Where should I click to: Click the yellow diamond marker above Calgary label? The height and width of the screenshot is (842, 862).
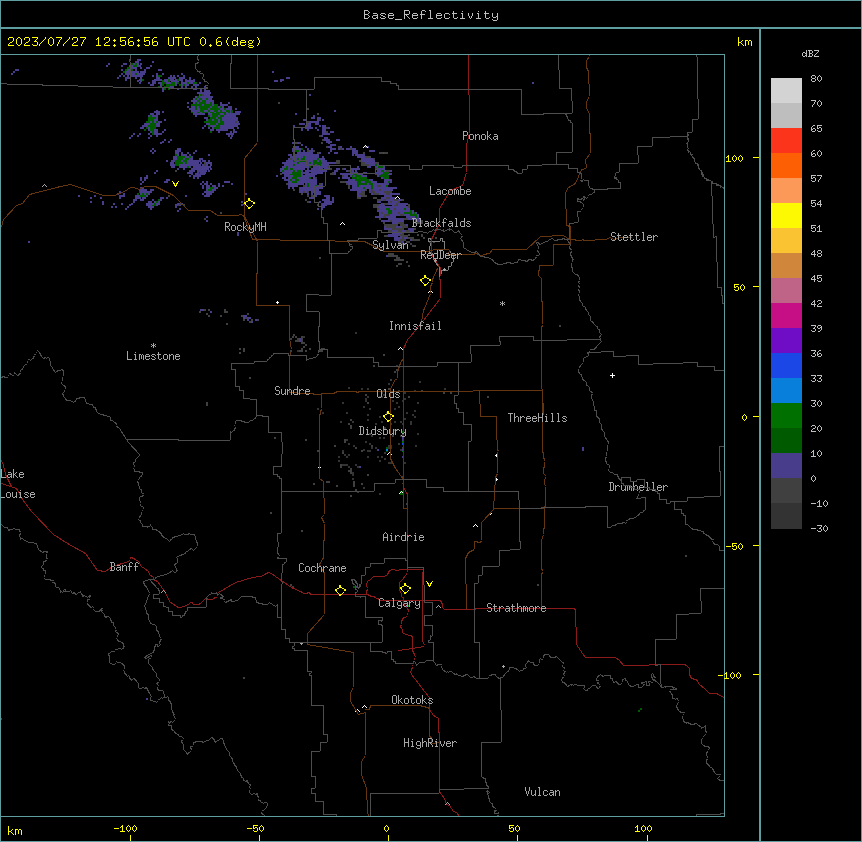(x=405, y=589)
